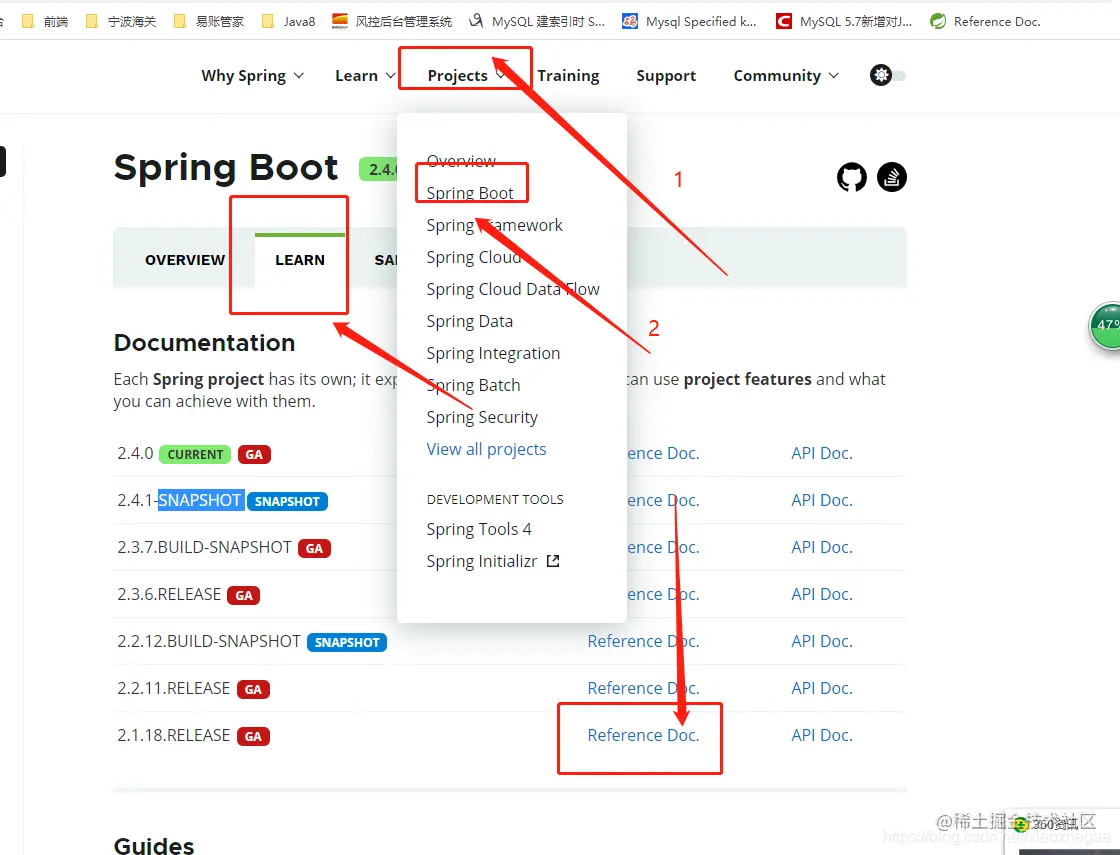Go to the Support page

[x=666, y=76]
